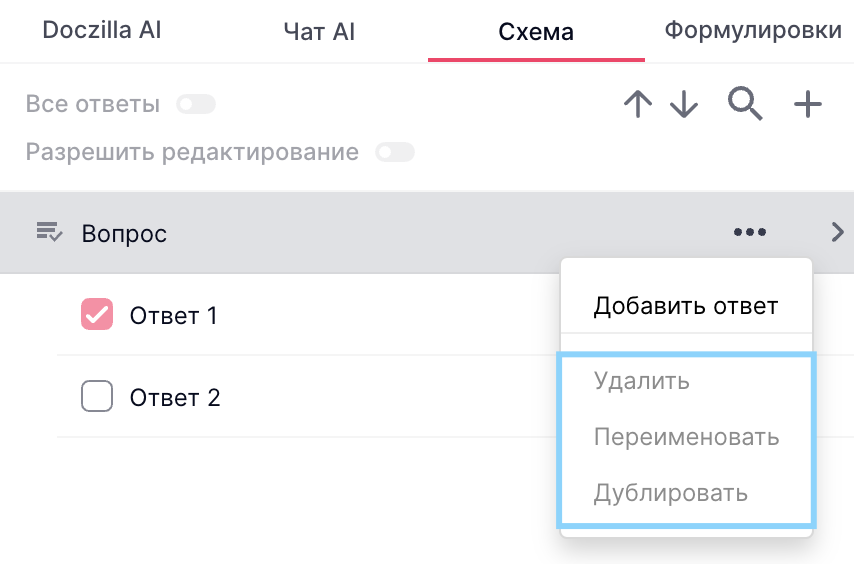This screenshot has height=564, width=854.
Task: Click the checklist icon beside Вопрос
Action: (49, 233)
